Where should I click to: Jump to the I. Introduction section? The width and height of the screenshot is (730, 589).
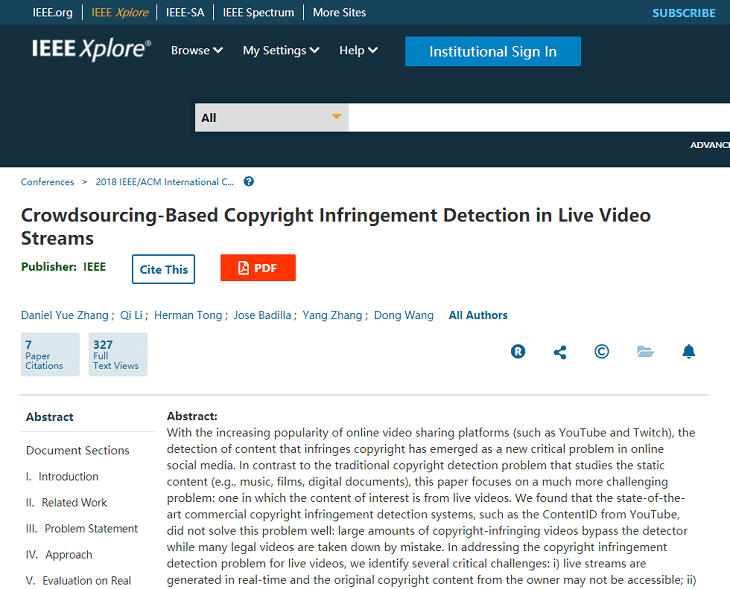tap(62, 476)
